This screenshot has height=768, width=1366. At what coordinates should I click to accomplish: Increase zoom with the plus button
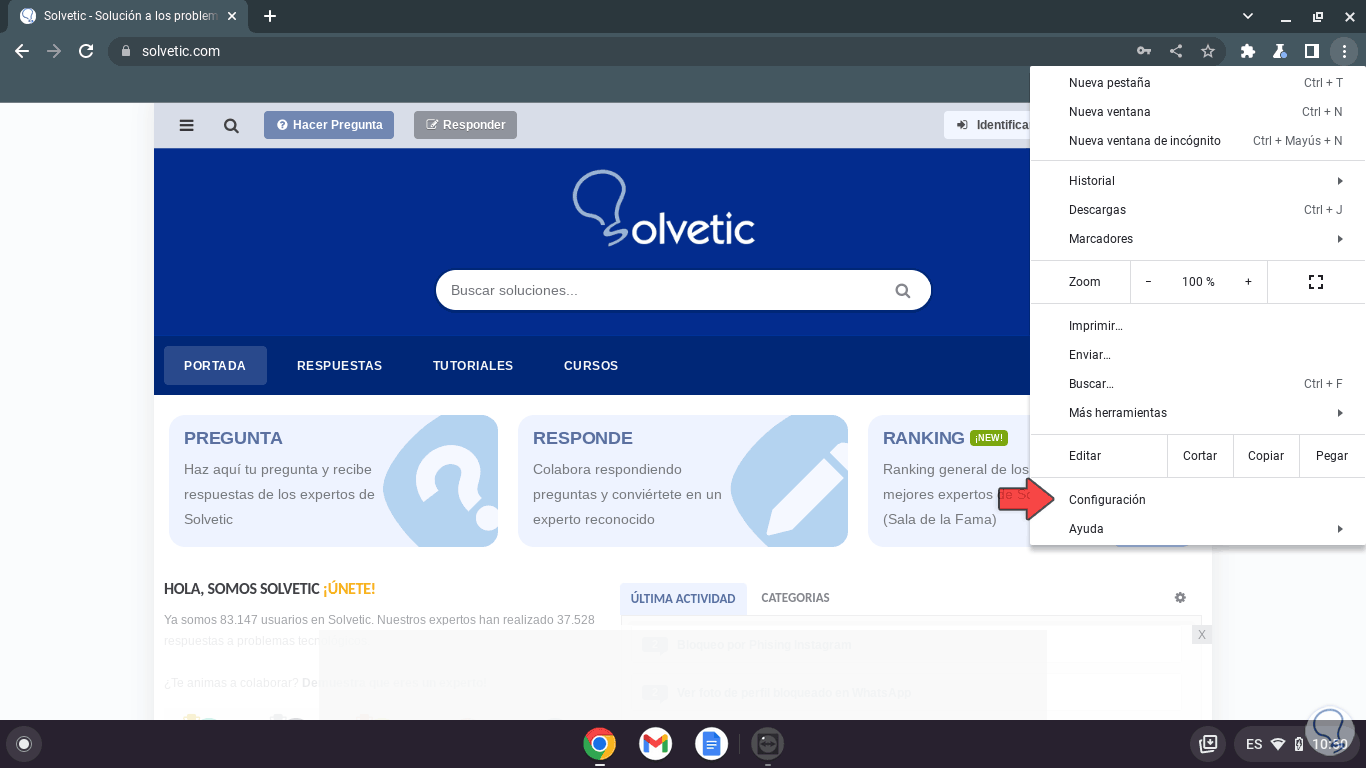click(1248, 282)
